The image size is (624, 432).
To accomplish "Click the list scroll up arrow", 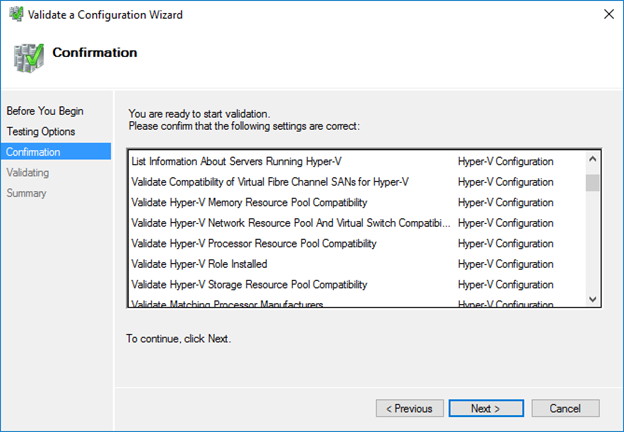I will (593, 159).
